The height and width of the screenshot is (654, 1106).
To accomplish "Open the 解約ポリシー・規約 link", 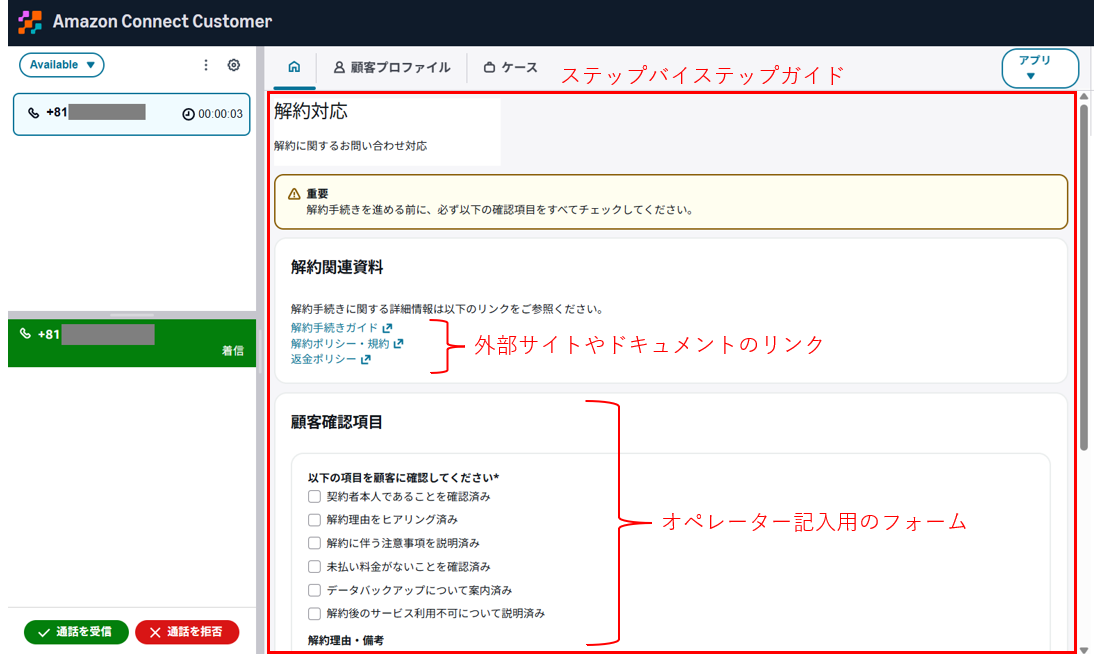I will coord(340,344).
